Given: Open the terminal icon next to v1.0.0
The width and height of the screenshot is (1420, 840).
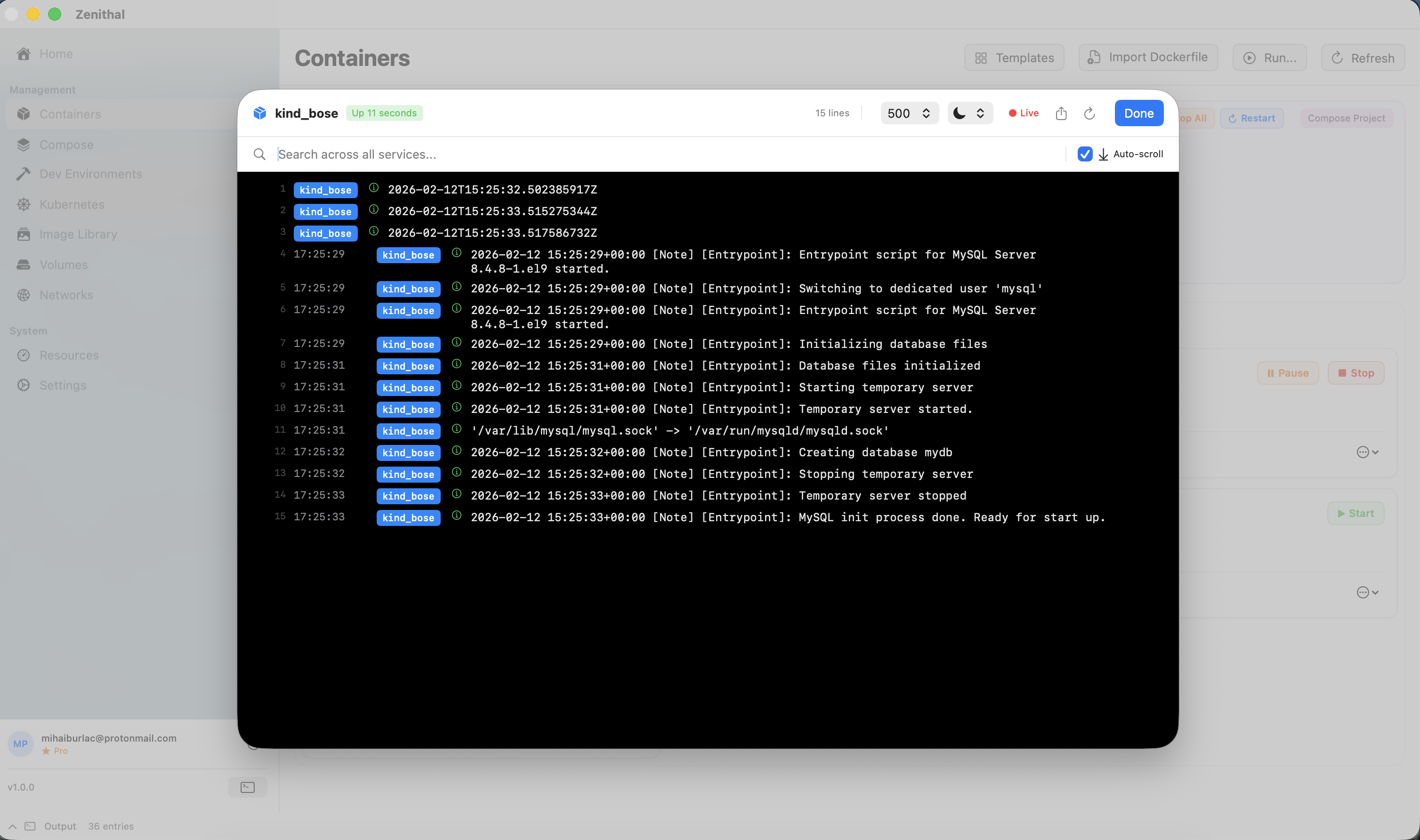Looking at the screenshot, I should coord(247,787).
